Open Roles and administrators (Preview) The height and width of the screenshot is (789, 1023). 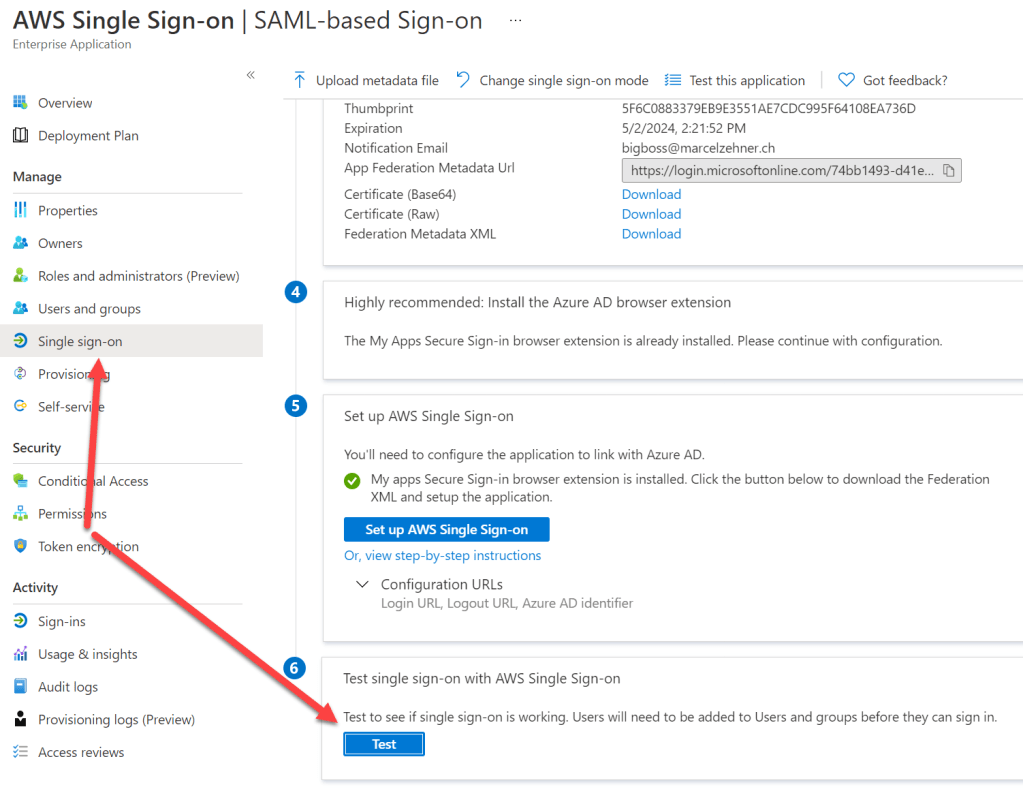point(138,276)
